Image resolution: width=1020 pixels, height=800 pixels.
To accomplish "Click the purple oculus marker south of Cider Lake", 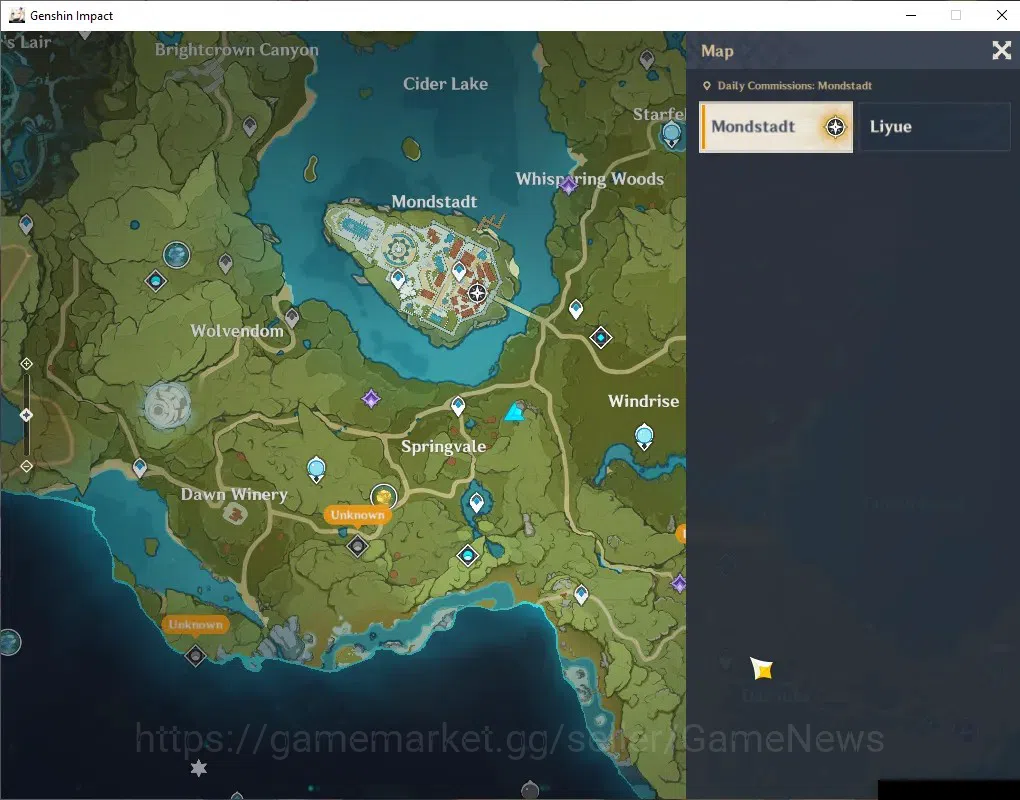I will pyautogui.click(x=371, y=398).
